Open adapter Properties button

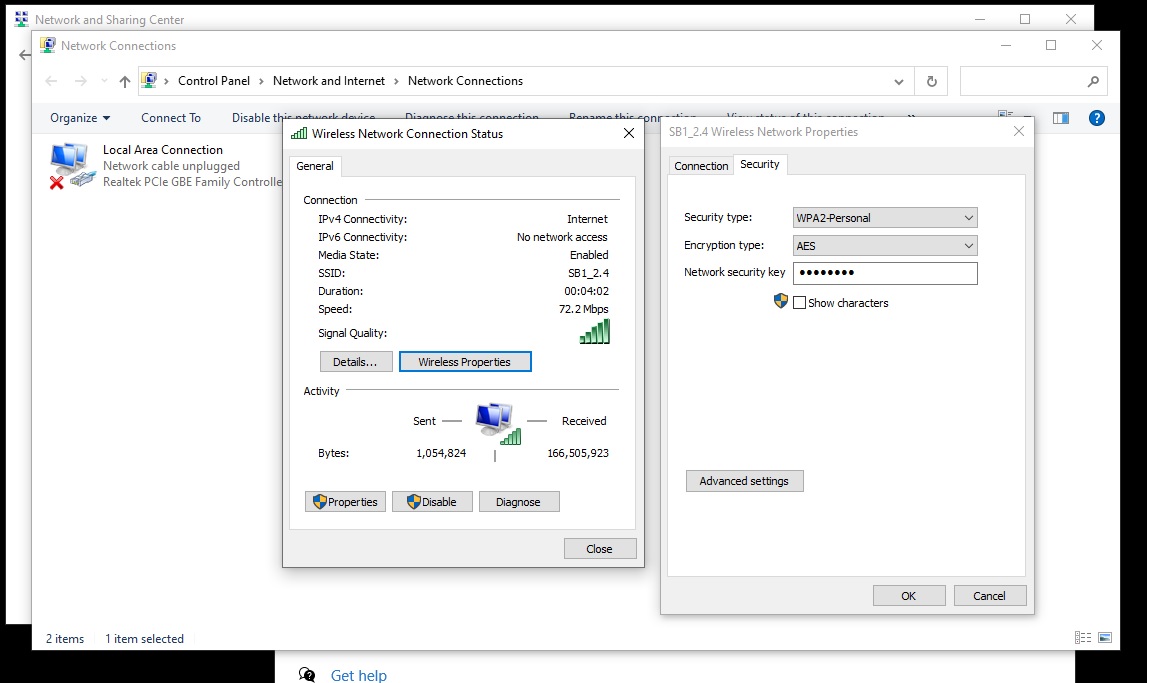(345, 501)
